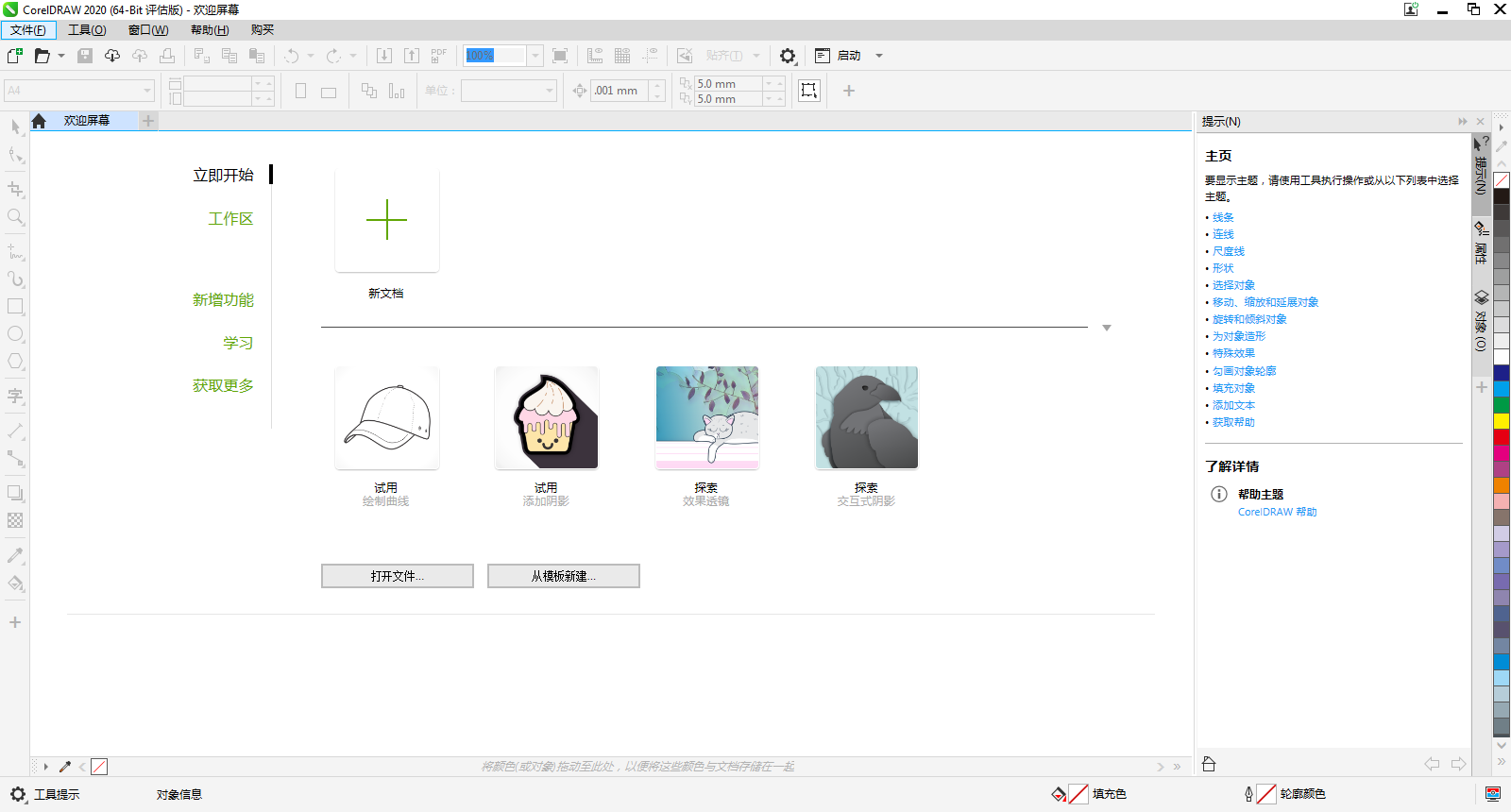
Task: Open the Options gear icon
Action: click(788, 56)
